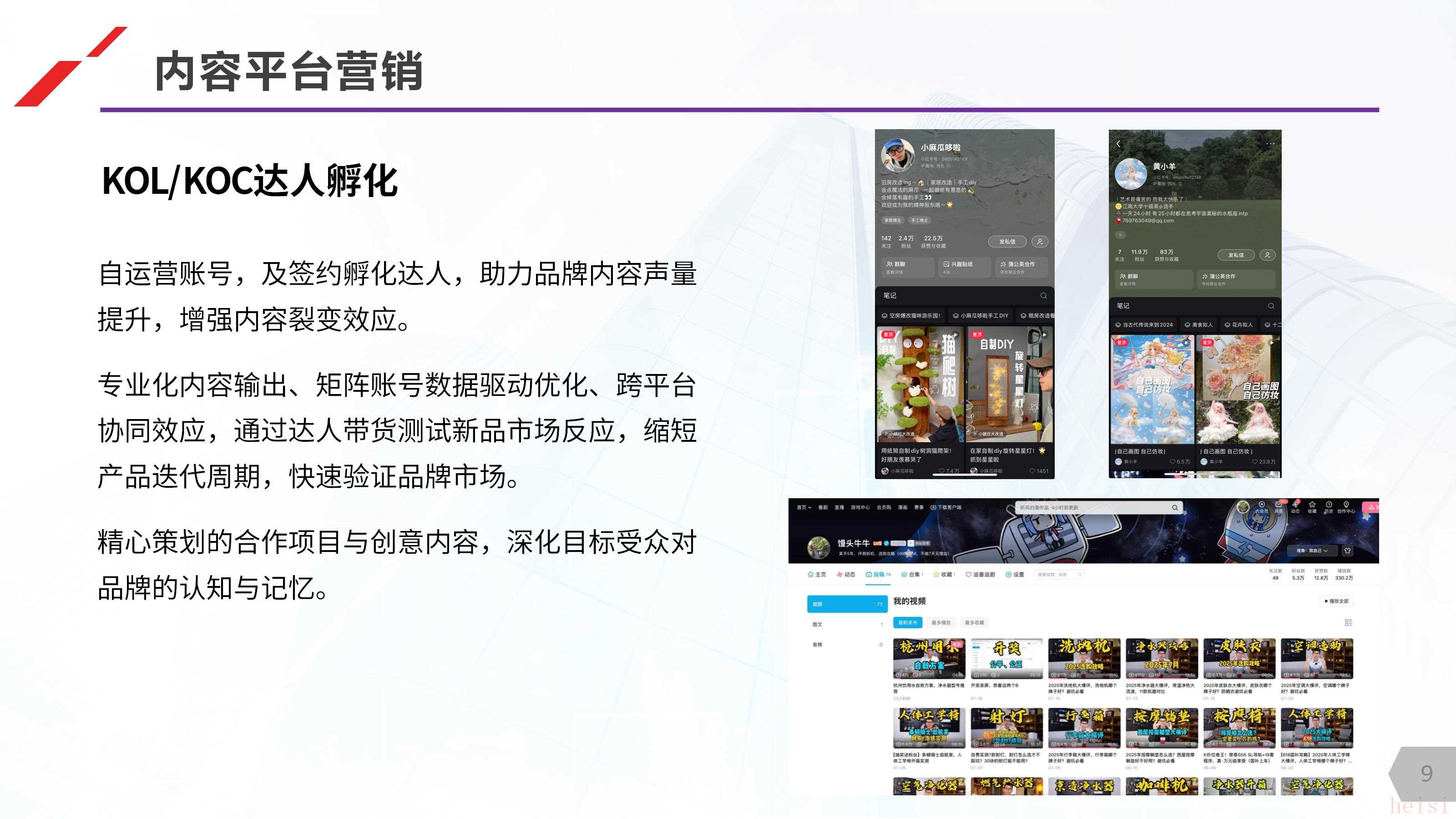Select the 最多播放 sort filter

pyautogui.click(x=941, y=622)
